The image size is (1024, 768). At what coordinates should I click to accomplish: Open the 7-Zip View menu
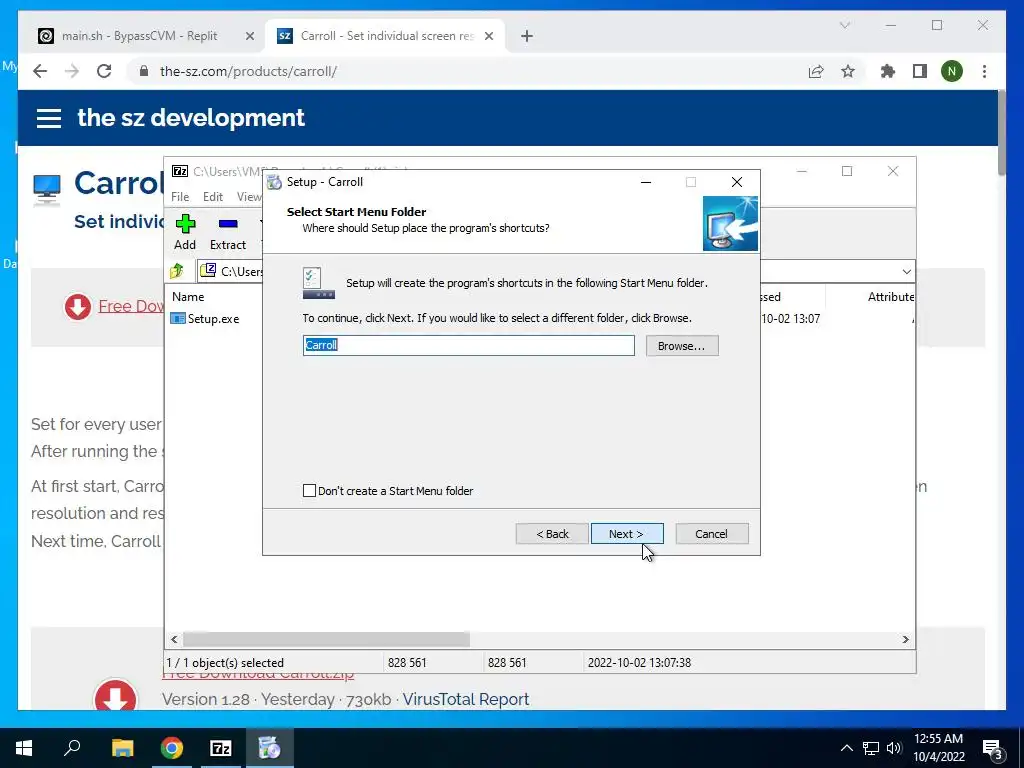click(x=249, y=197)
